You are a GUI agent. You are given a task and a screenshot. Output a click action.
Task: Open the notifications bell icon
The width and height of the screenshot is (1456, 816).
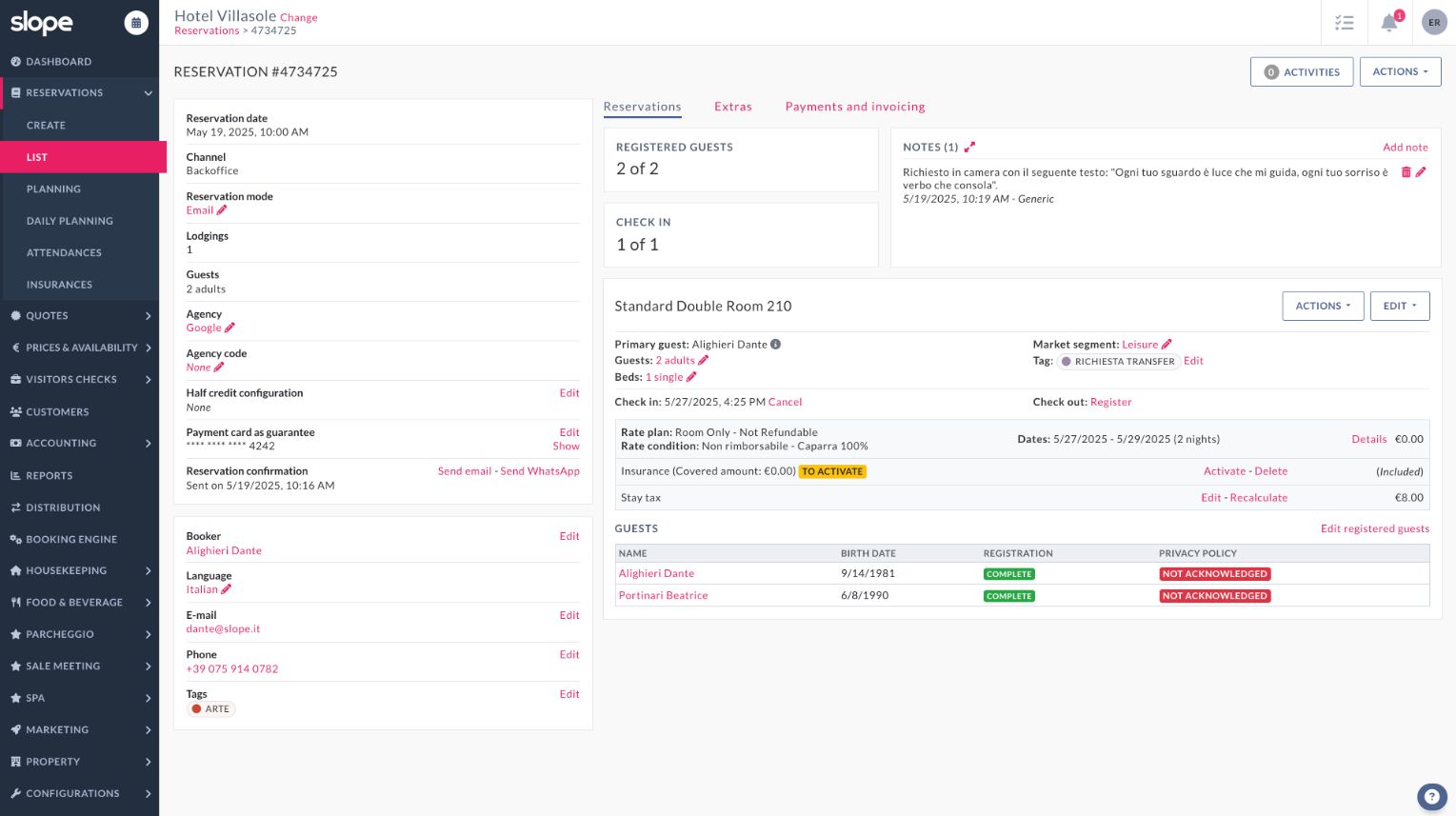(x=1389, y=23)
